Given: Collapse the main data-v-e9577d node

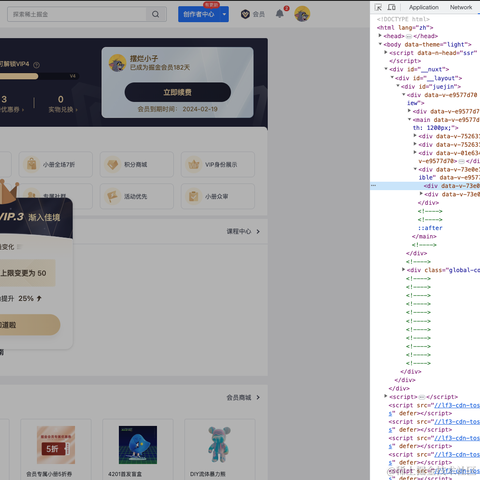Looking at the screenshot, I should point(409,119).
